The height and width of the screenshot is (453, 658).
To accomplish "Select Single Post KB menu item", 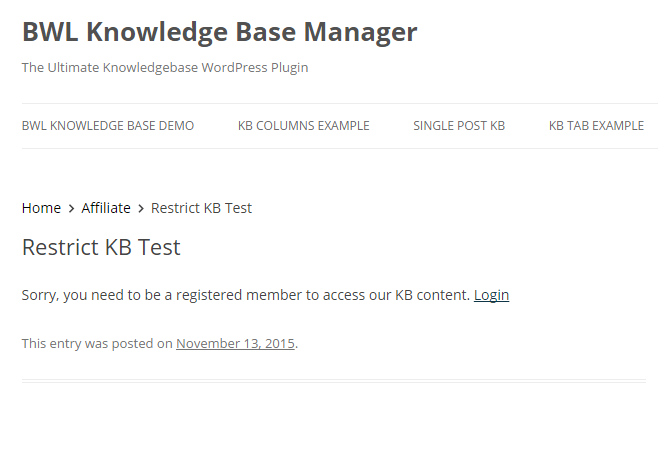I will click(x=459, y=126).
